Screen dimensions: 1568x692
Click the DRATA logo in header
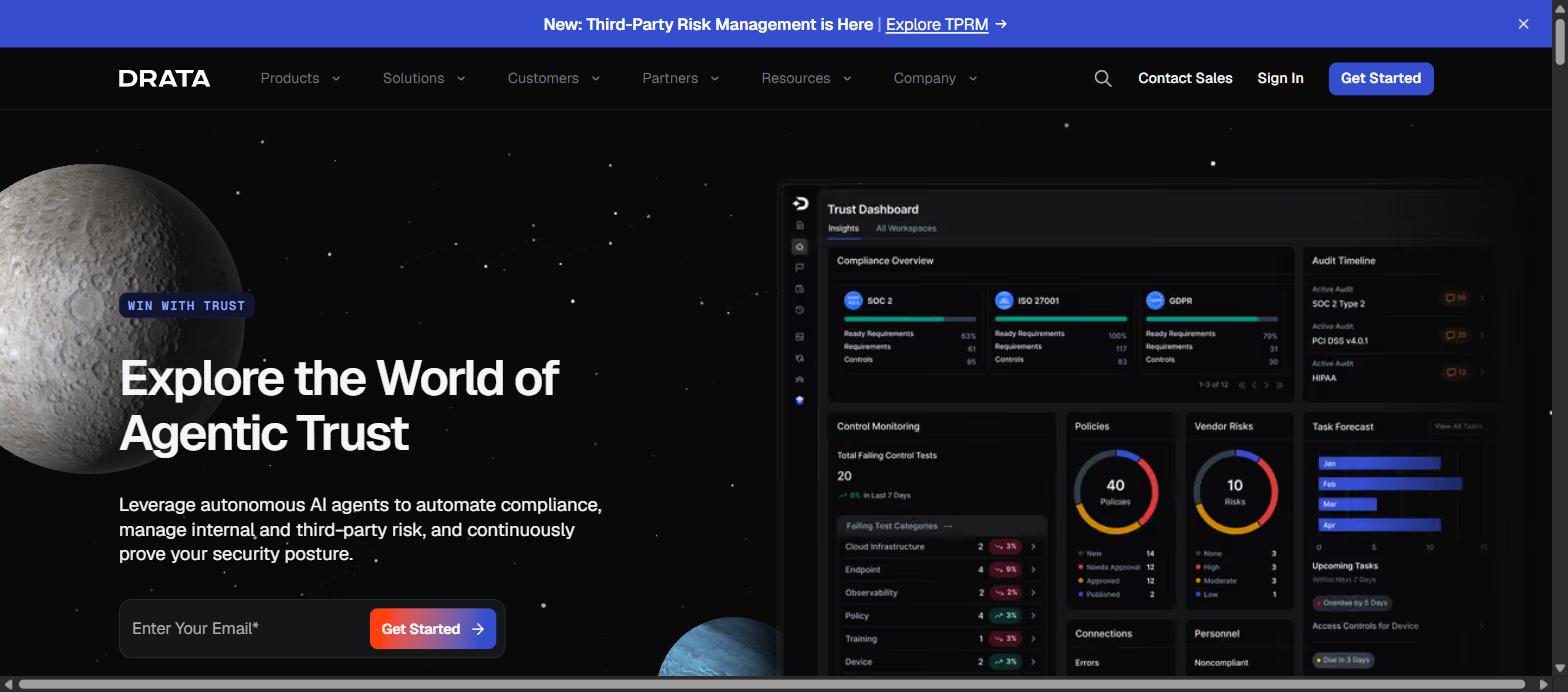click(x=164, y=78)
